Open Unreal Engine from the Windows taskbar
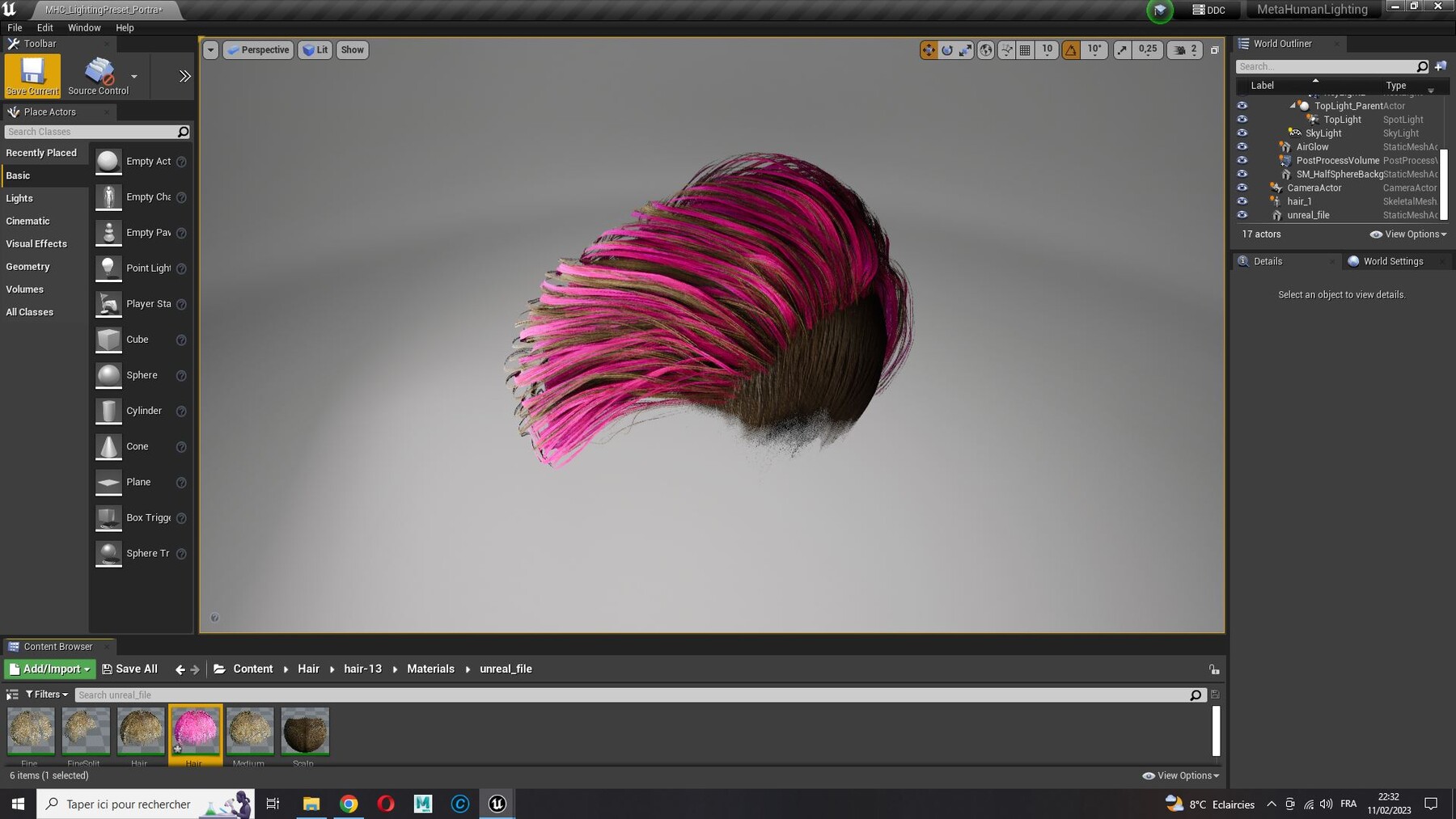 pyautogui.click(x=497, y=804)
